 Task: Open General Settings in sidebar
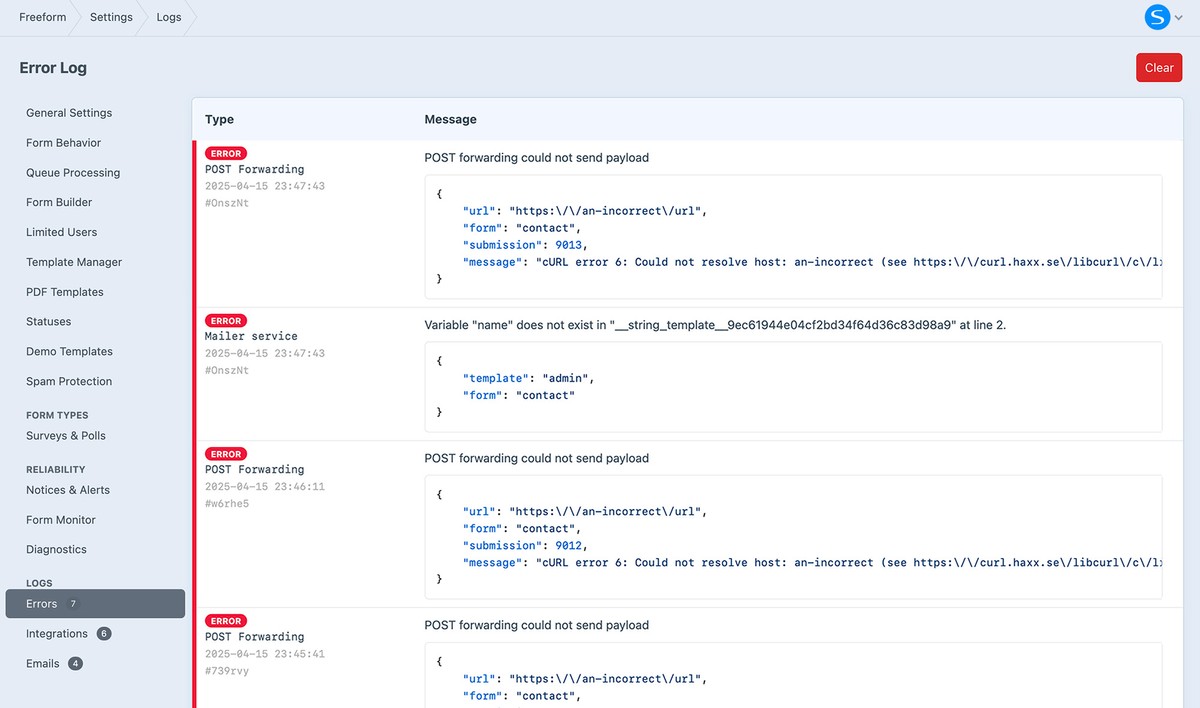[x=69, y=113]
